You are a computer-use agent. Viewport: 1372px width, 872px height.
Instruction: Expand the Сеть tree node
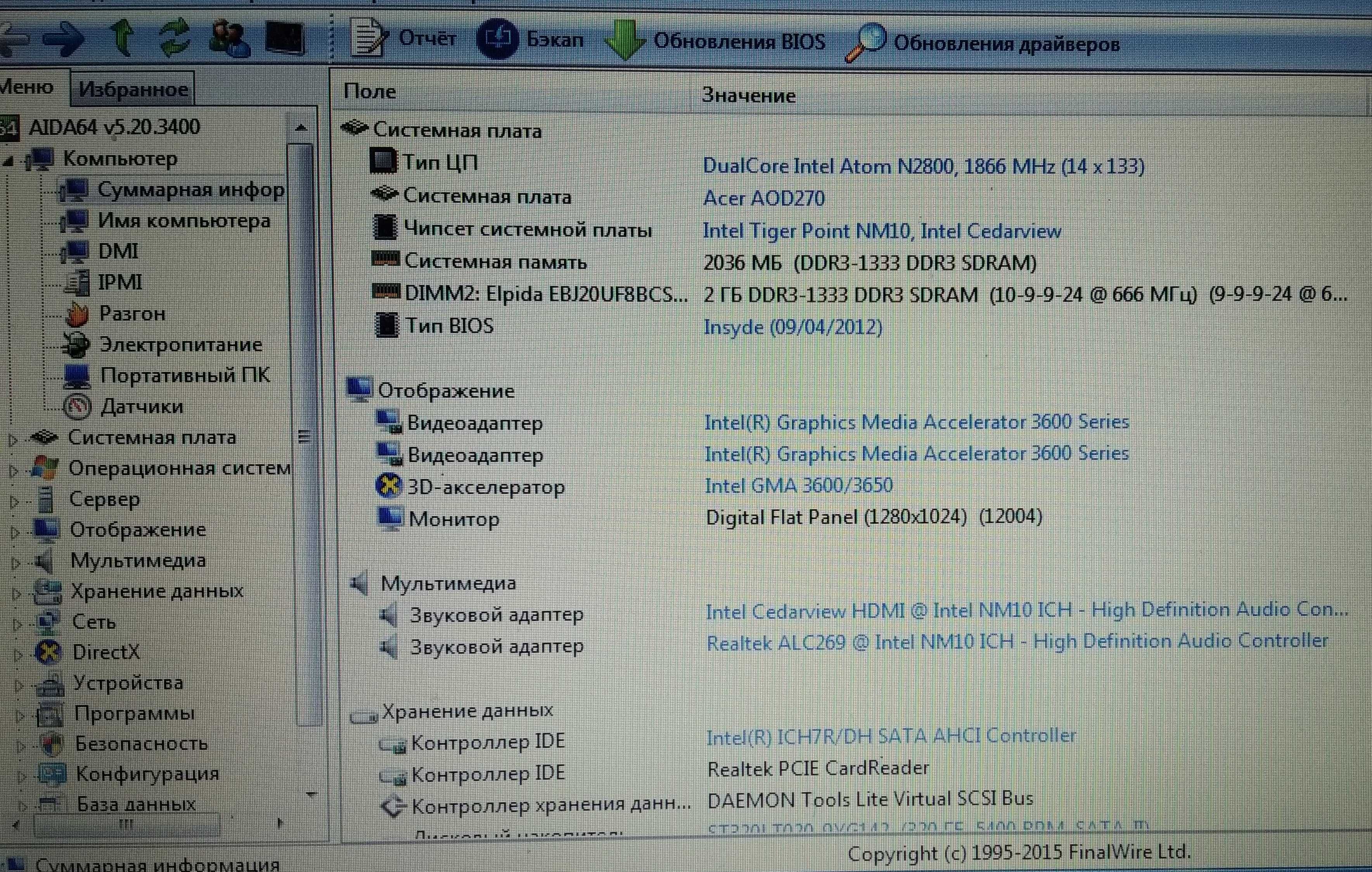pyautogui.click(x=17, y=624)
